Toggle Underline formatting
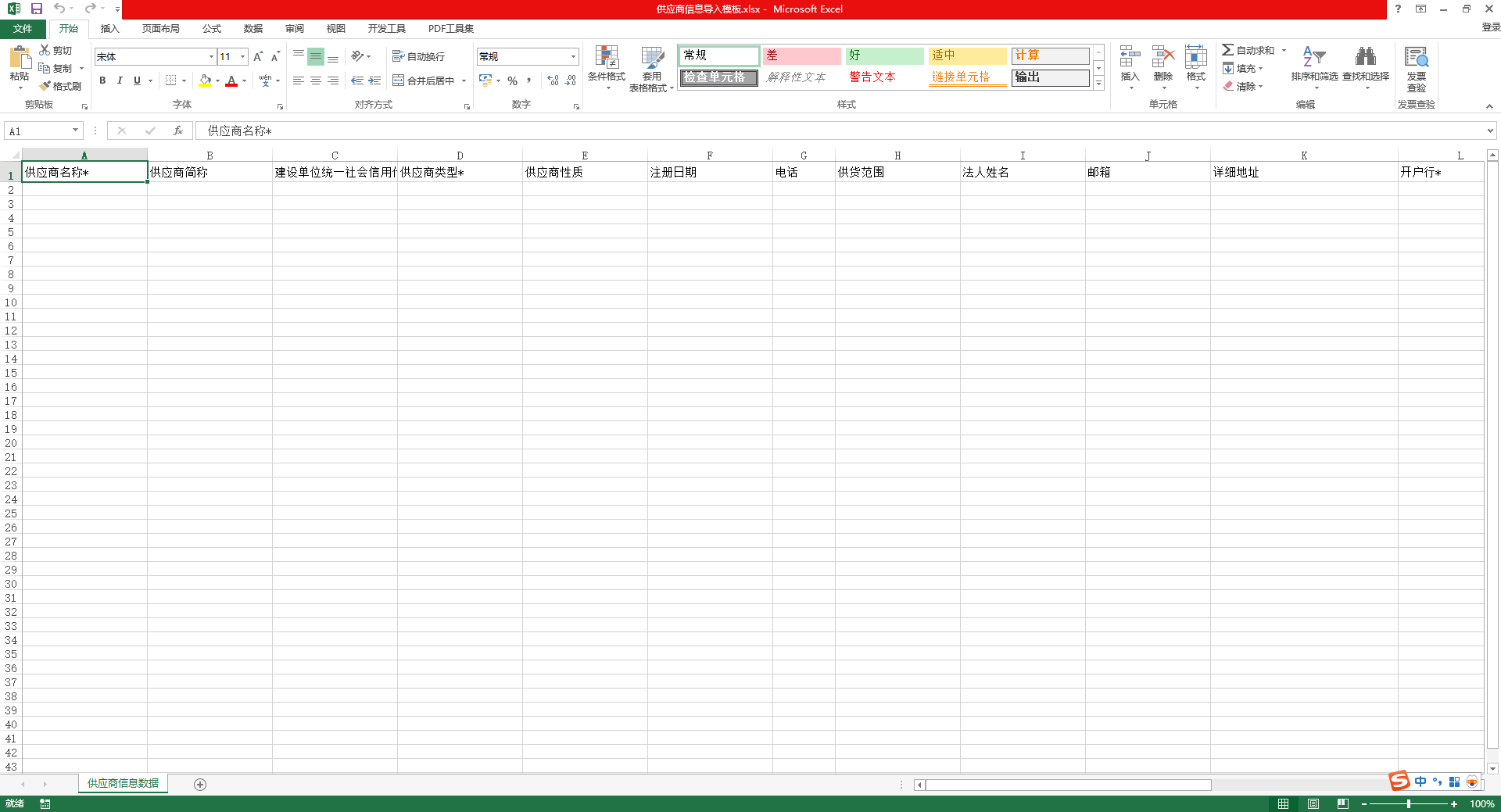Screen dimensions: 1501x812 137,80
